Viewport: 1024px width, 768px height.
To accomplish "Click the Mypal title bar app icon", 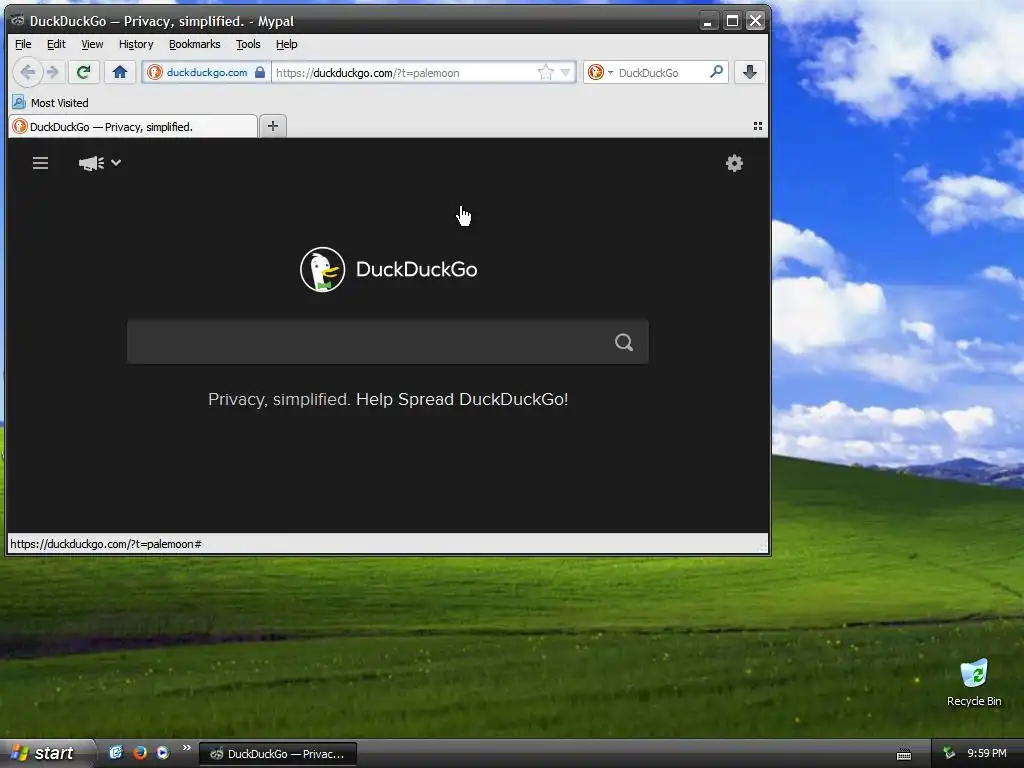I will click(17, 21).
